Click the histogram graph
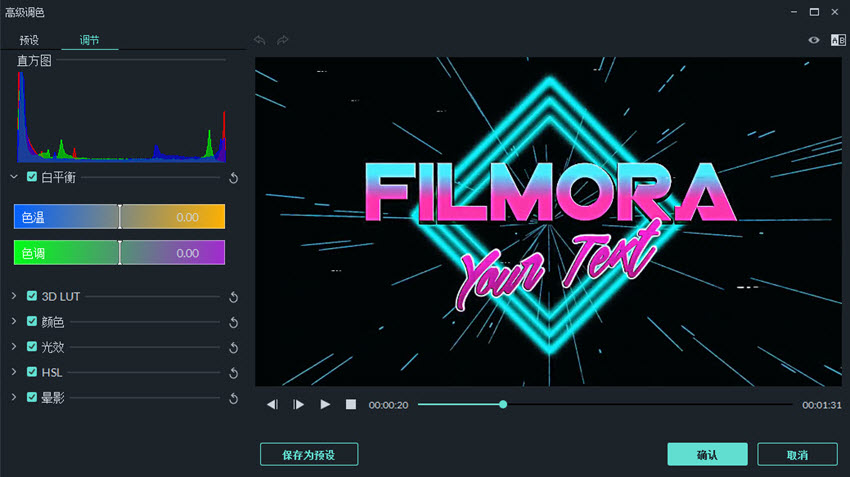 pyautogui.click(x=121, y=117)
